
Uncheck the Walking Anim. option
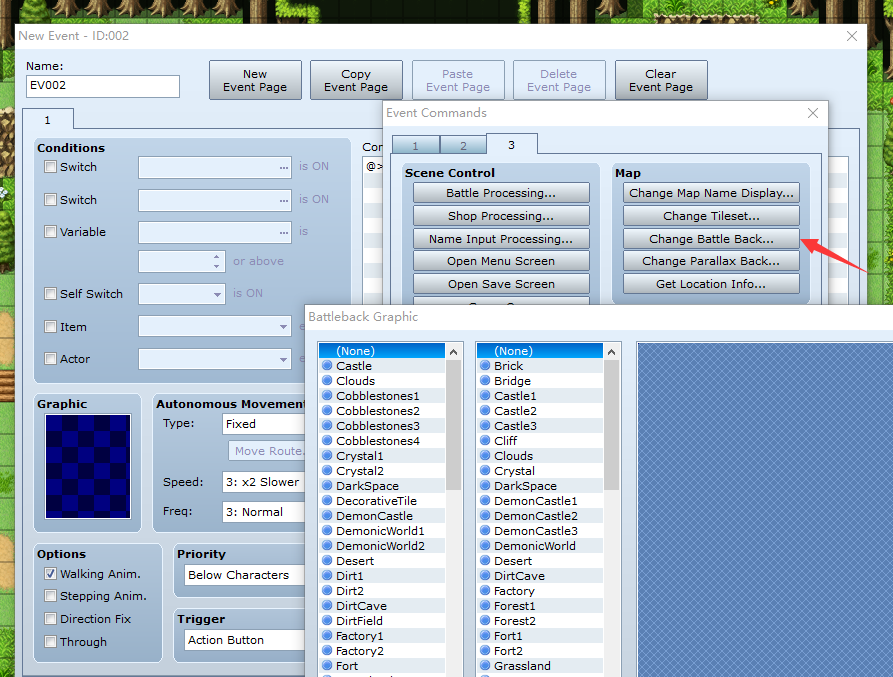point(51,574)
